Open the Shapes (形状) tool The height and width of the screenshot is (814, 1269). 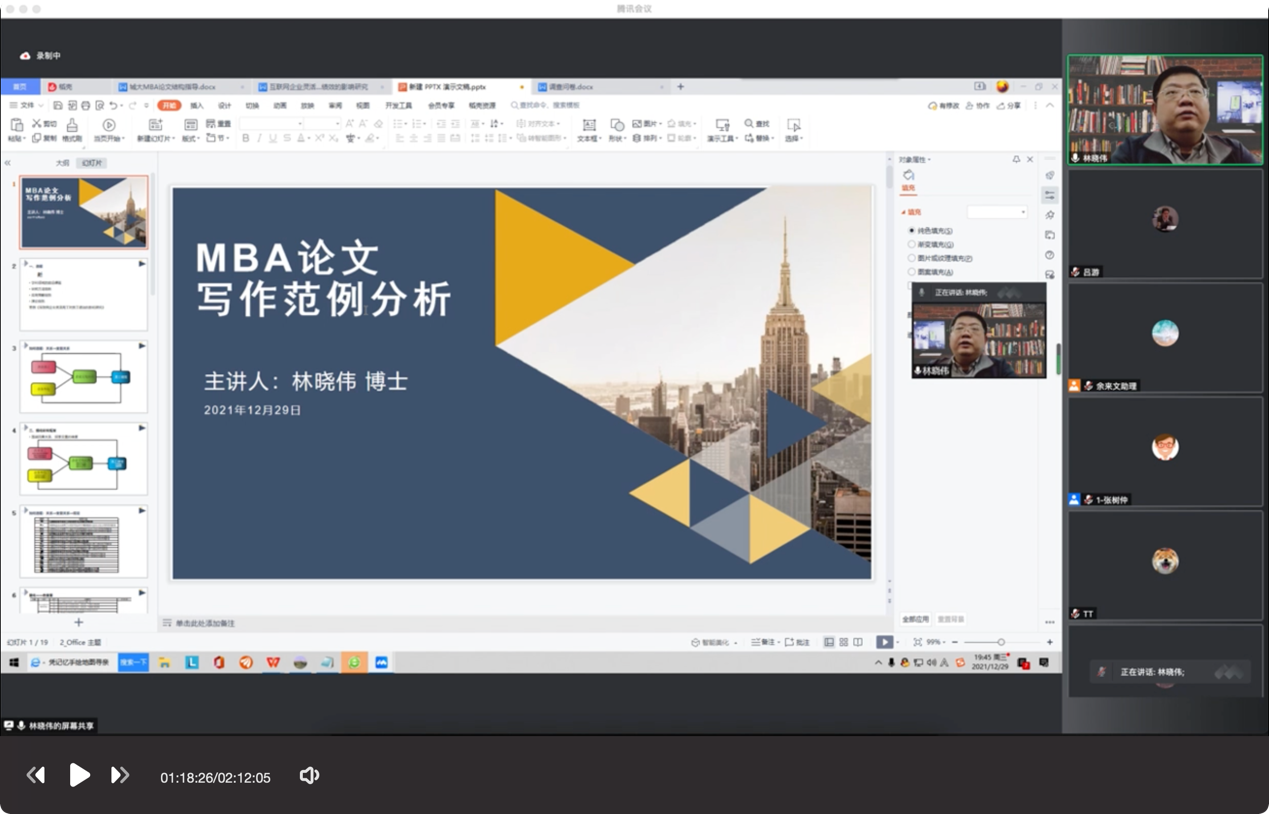click(617, 125)
